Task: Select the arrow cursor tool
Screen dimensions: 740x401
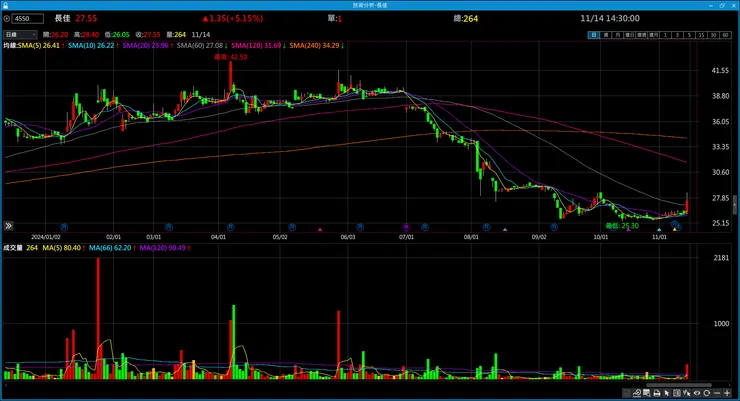Action: [x=667, y=393]
